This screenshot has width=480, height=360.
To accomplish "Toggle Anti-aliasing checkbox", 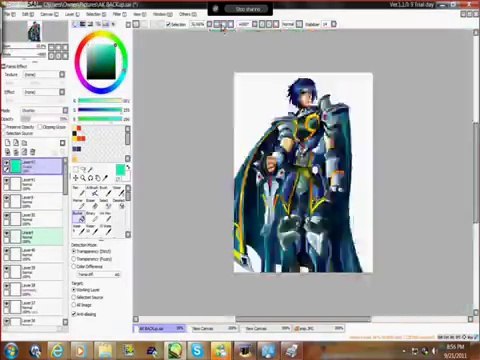I will coord(74,314).
